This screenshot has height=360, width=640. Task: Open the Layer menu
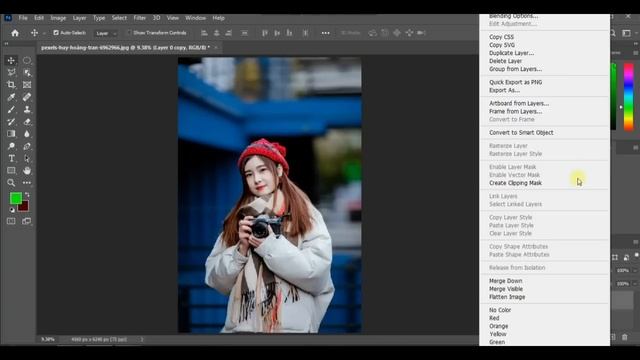(x=79, y=18)
